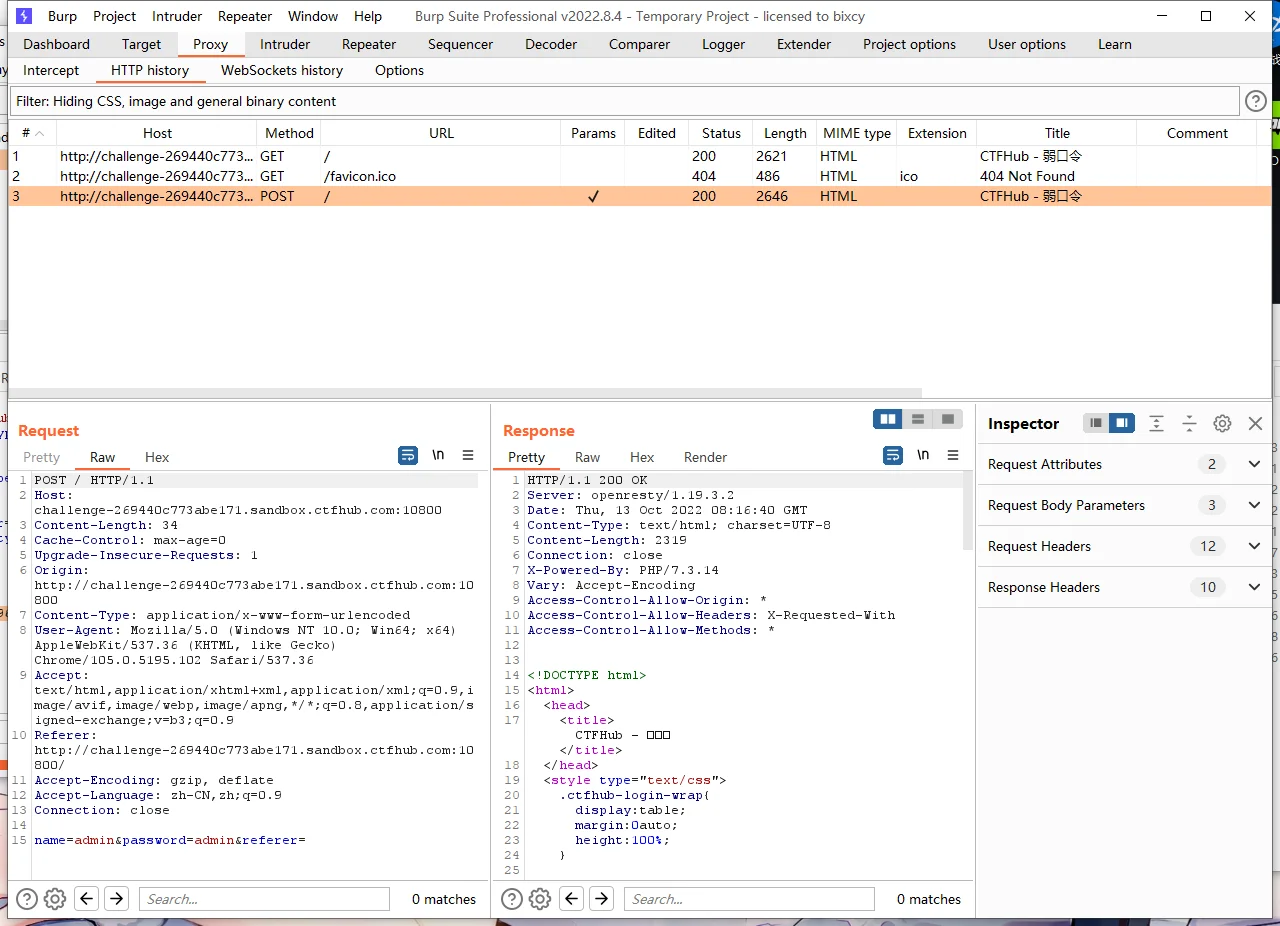Close the Inspector panel
Image resolution: width=1280 pixels, height=926 pixels.
[1256, 423]
